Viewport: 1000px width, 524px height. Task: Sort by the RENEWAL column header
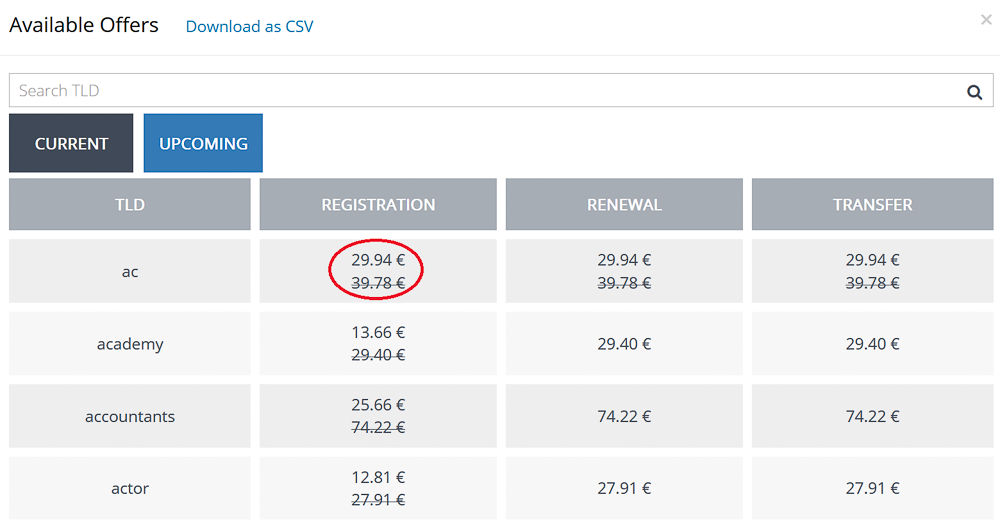coord(624,205)
